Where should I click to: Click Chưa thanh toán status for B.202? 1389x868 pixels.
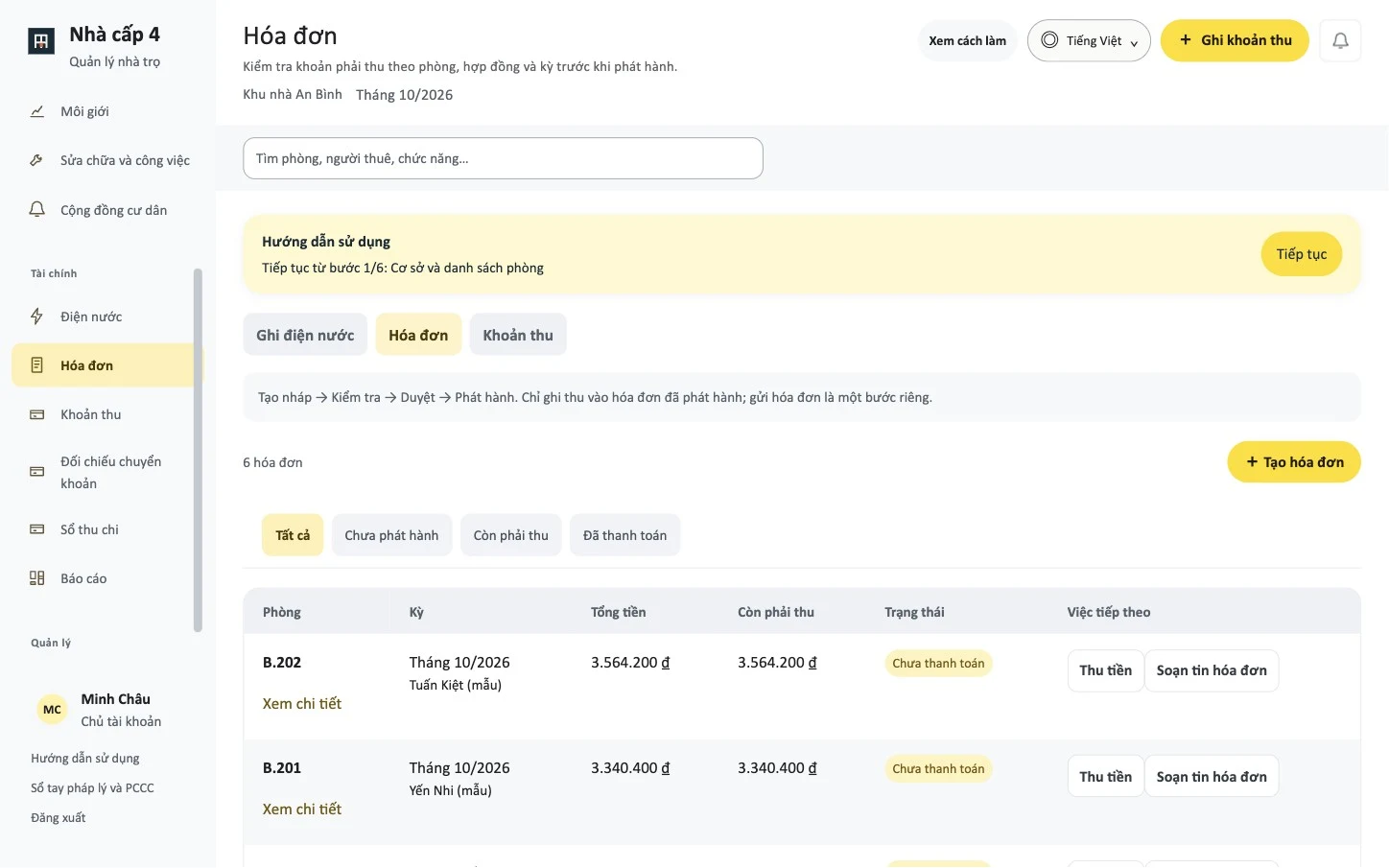[938, 663]
